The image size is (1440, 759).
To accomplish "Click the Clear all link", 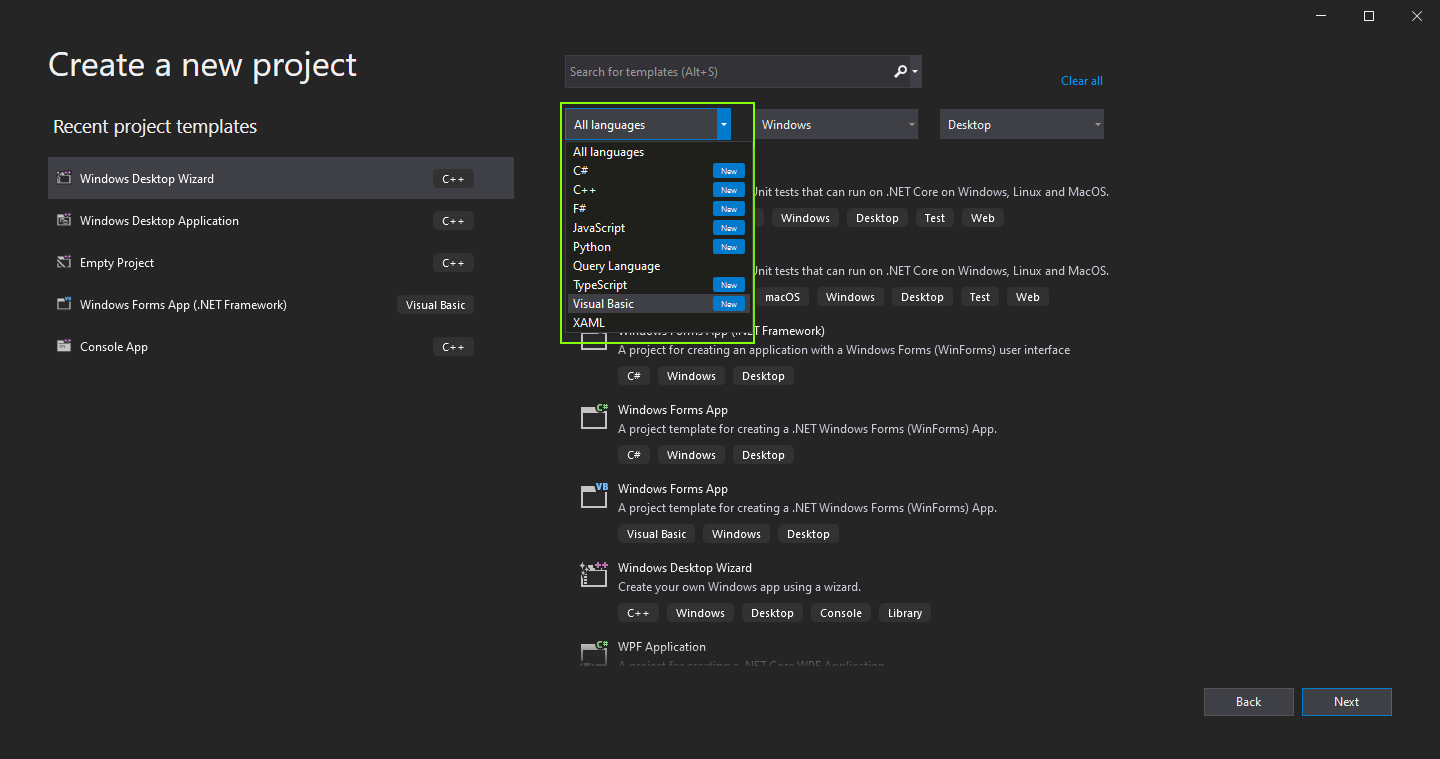I will [x=1082, y=81].
